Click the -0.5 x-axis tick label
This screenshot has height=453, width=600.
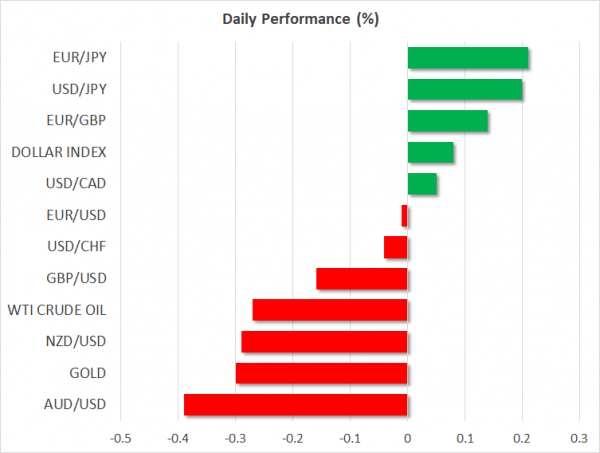119,438
